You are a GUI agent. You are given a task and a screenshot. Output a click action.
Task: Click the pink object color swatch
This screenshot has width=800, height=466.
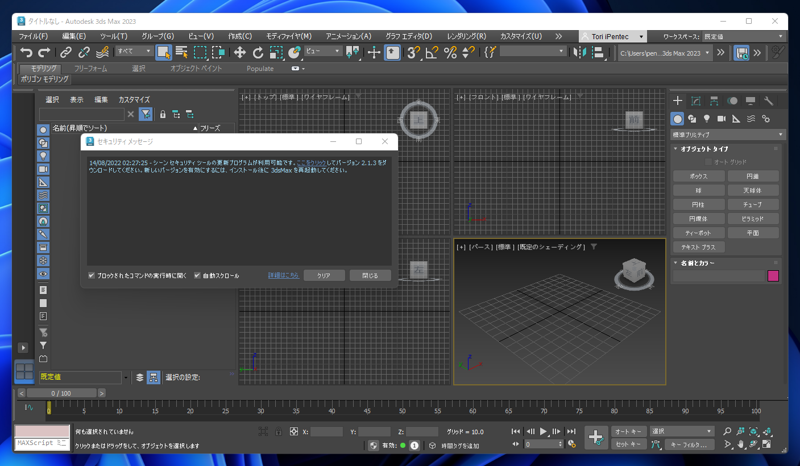click(772, 276)
